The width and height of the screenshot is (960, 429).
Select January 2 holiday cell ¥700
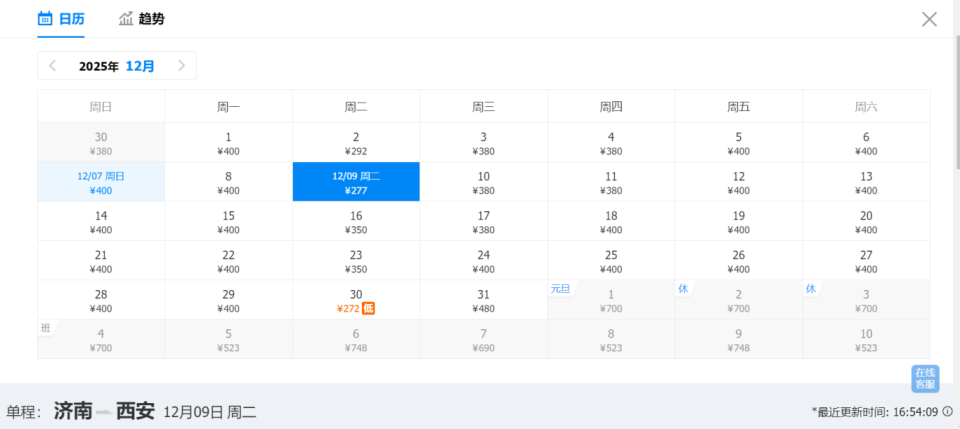(739, 300)
